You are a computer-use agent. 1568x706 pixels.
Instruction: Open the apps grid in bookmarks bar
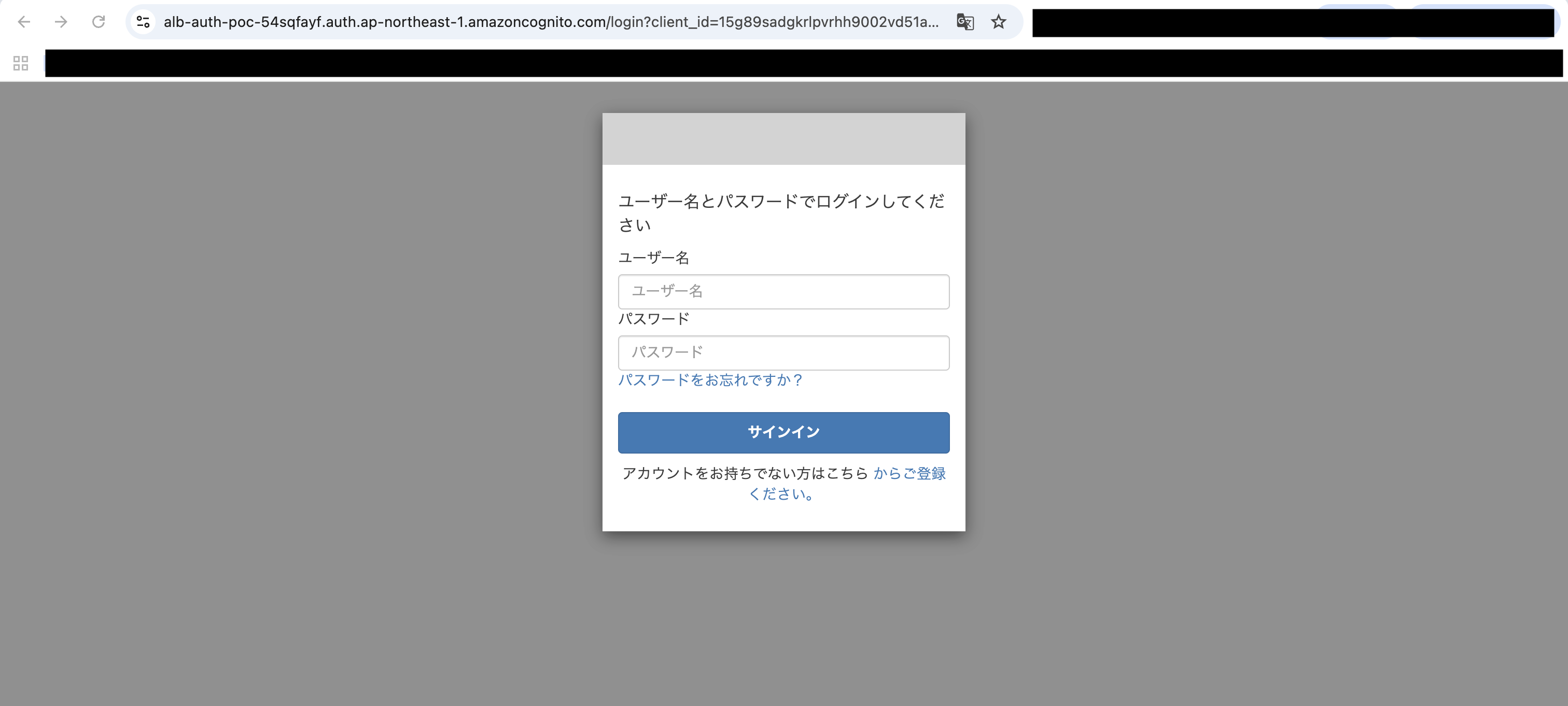(x=21, y=63)
